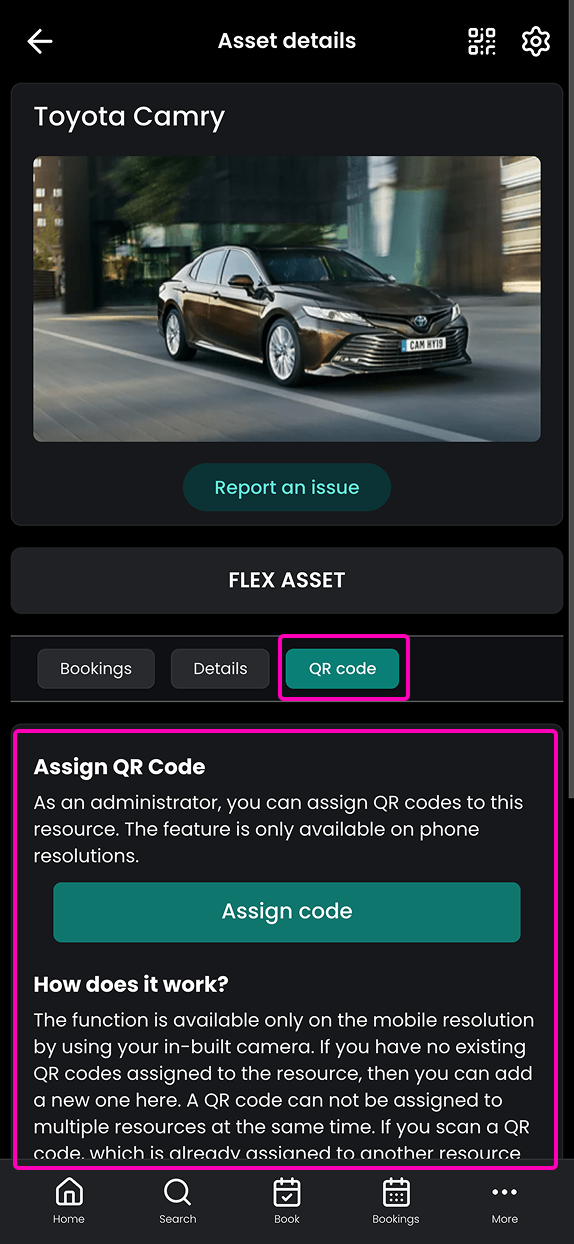This screenshot has height=1244, width=574.
Task: Open the QR code scanner icon
Action: (482, 41)
